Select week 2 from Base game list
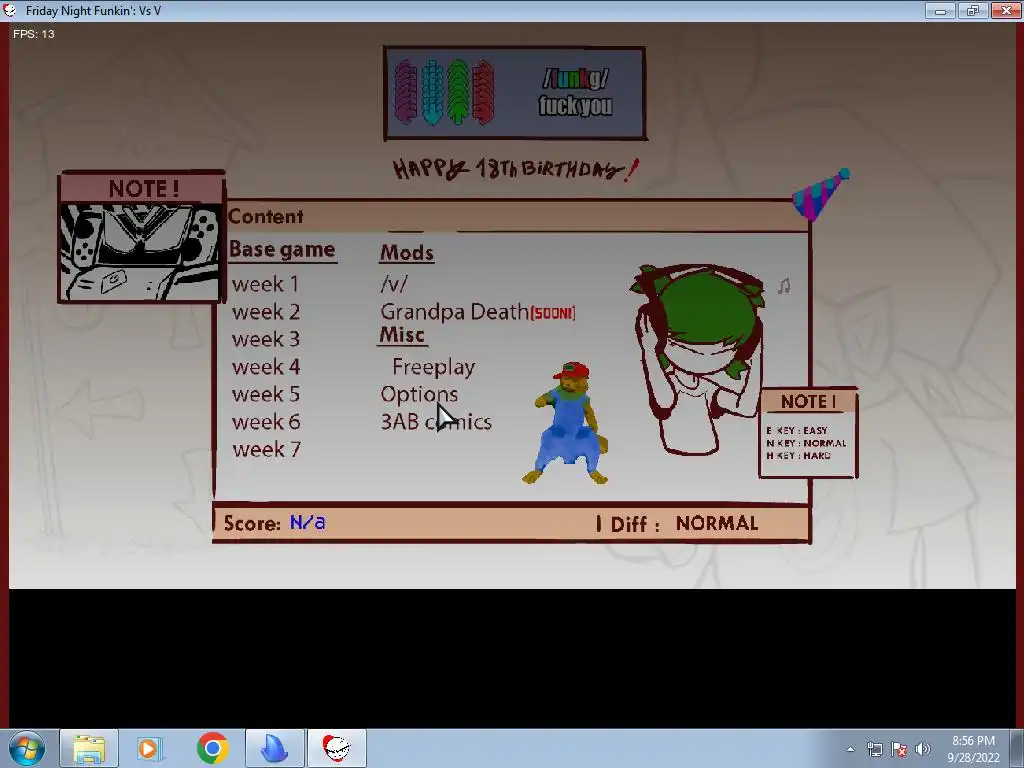1024x768 pixels. pyautogui.click(x=265, y=312)
